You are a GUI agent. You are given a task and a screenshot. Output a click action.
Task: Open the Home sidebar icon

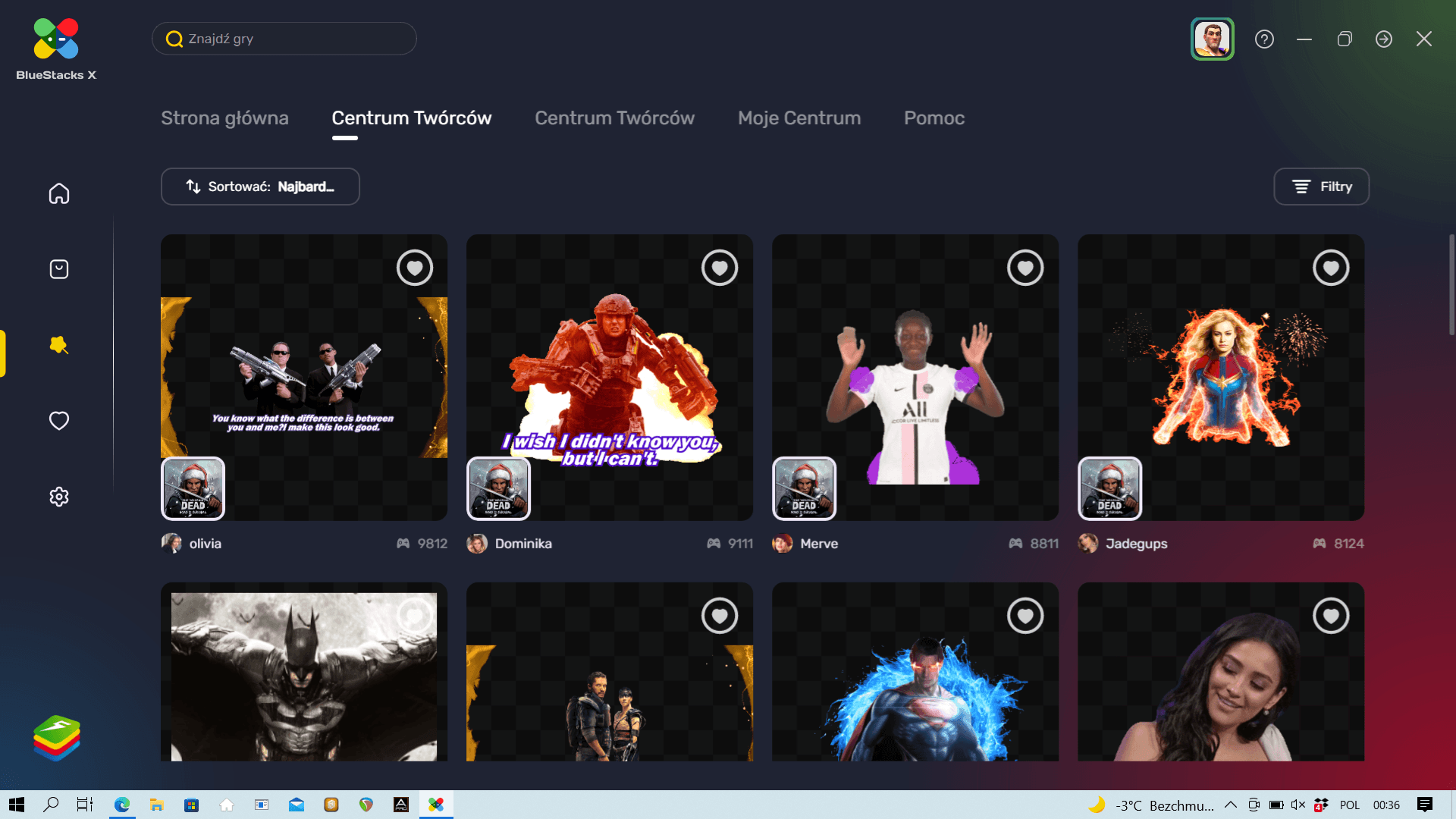click(x=59, y=193)
